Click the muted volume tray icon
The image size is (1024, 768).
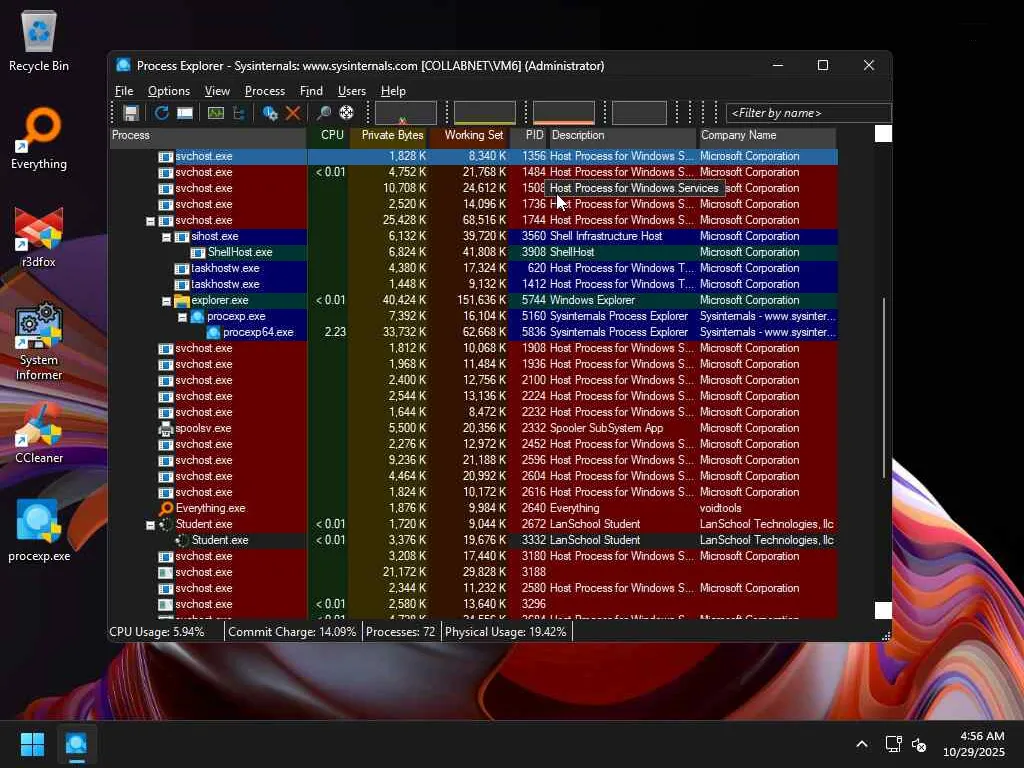tap(919, 744)
